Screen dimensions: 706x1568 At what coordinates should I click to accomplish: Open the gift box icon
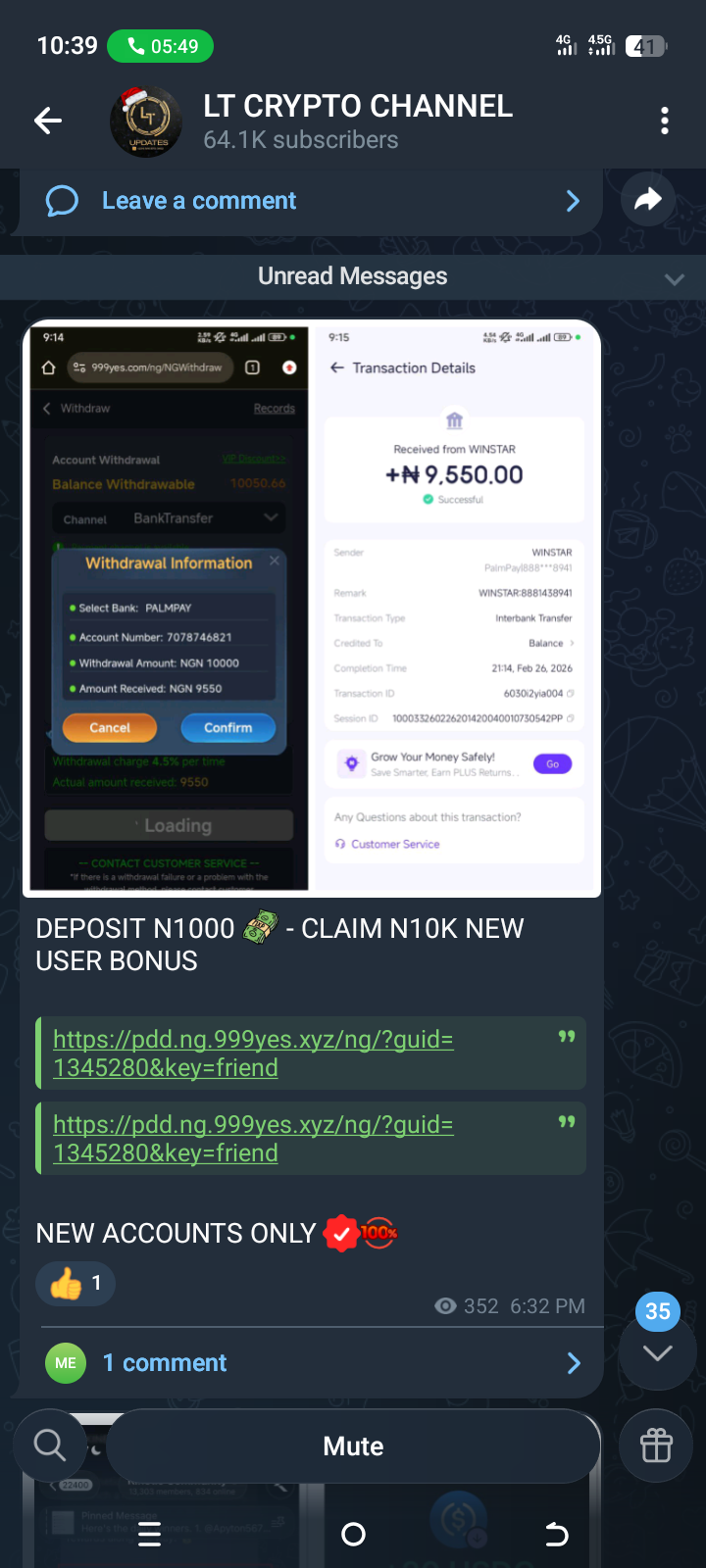pos(656,1445)
